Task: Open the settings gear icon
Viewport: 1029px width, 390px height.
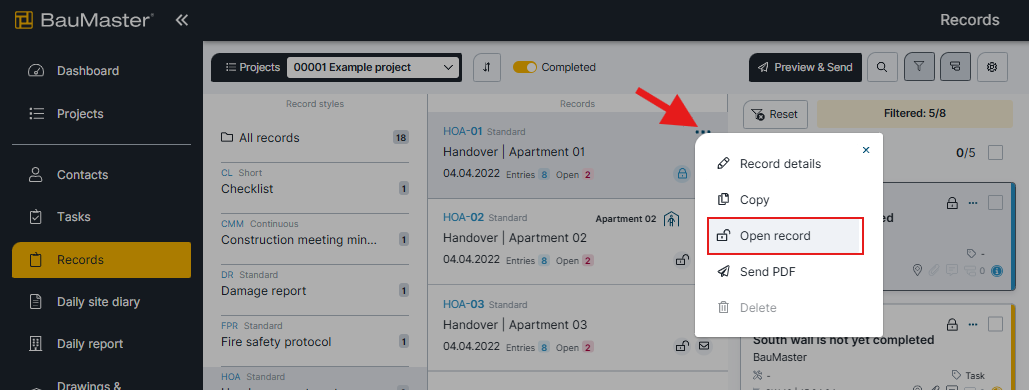Action: (x=992, y=67)
